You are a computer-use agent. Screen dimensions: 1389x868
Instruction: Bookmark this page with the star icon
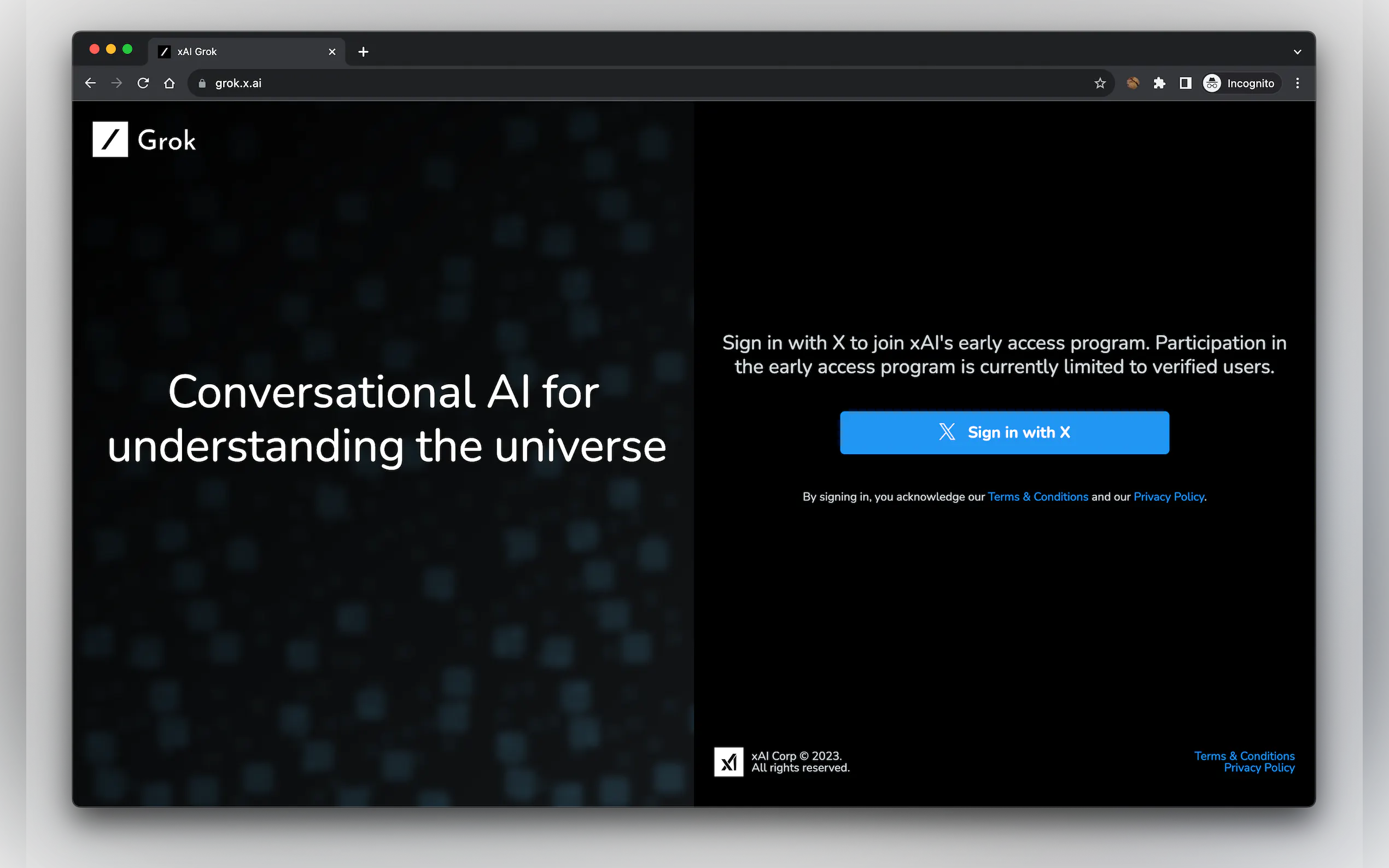click(1100, 83)
